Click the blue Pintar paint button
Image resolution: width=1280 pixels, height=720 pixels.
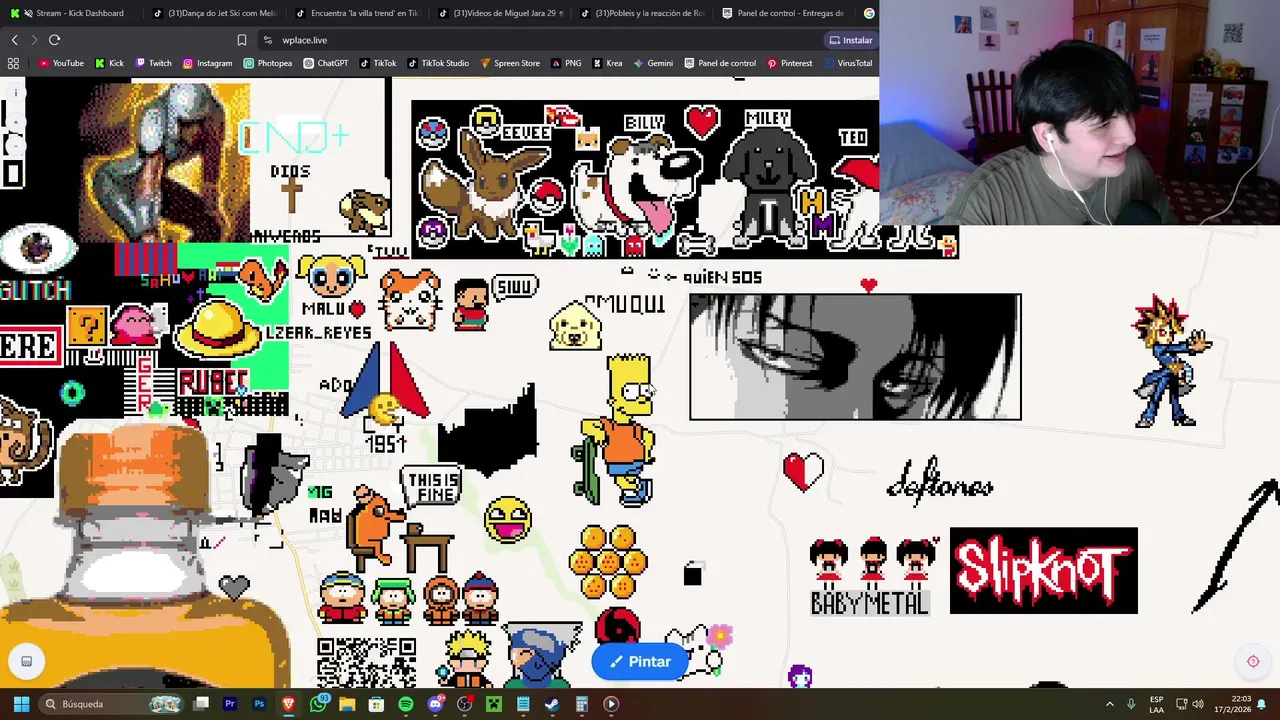(640, 661)
